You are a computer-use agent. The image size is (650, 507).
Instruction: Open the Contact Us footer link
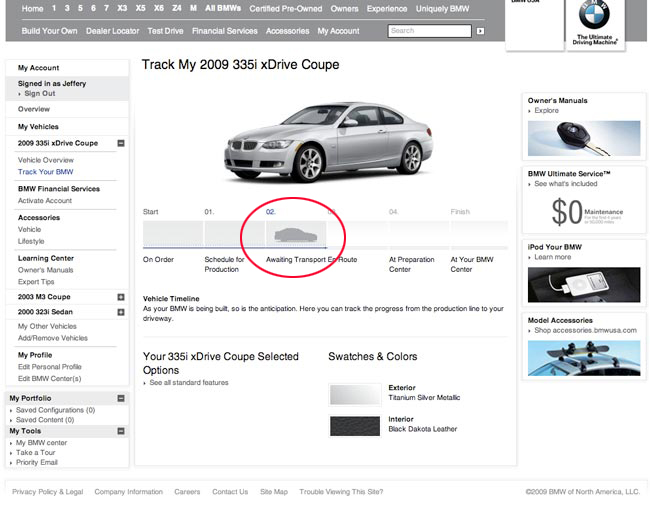(230, 492)
